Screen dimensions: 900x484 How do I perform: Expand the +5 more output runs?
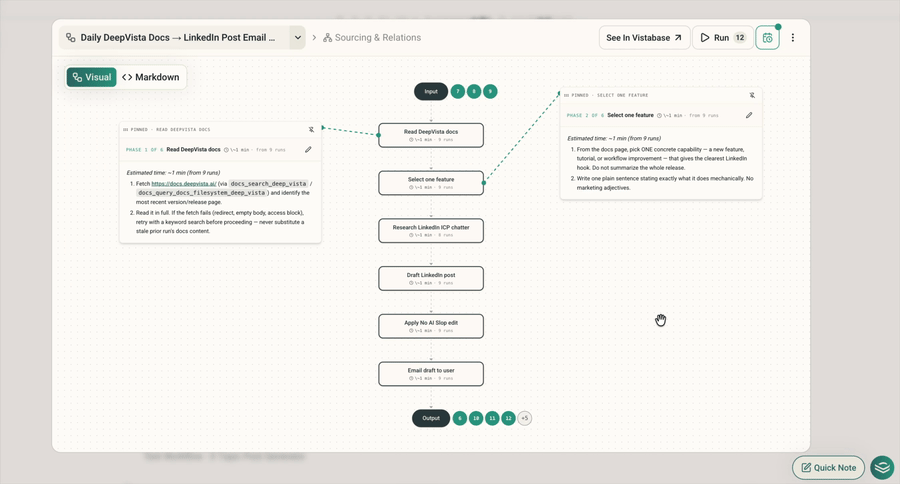coord(524,418)
